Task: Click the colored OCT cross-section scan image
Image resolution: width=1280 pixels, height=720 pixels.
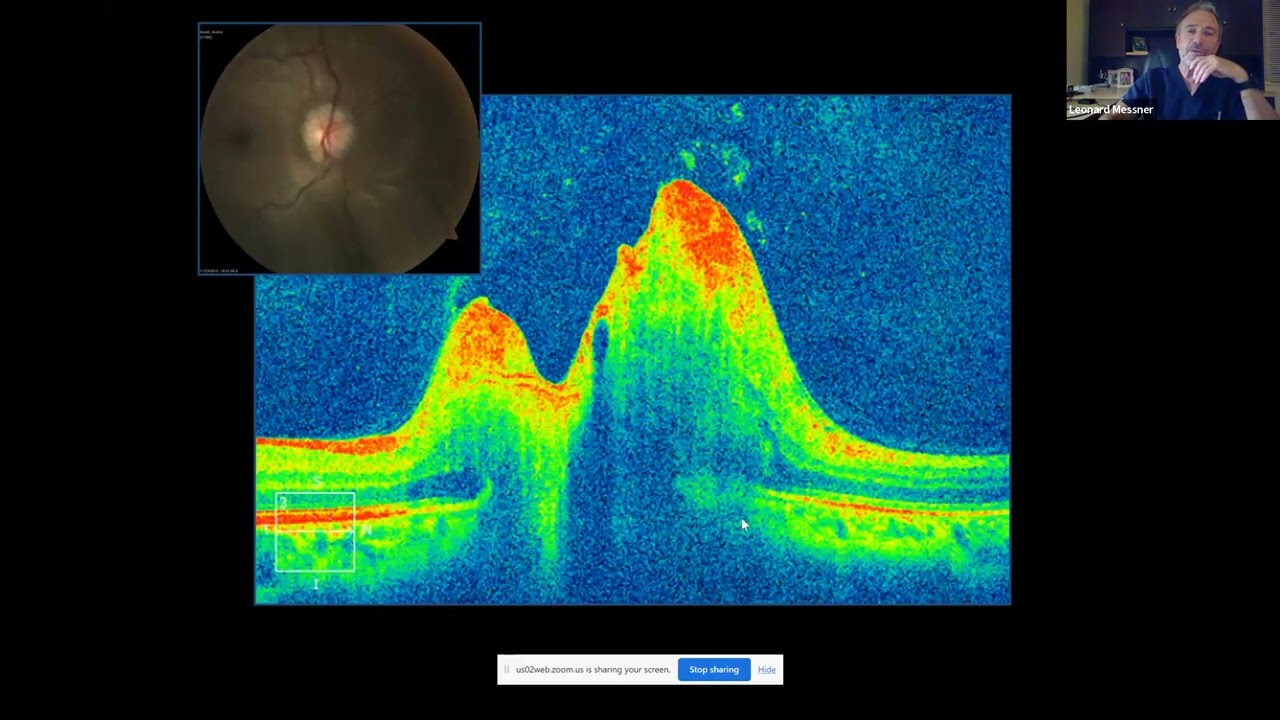Action: [633, 350]
